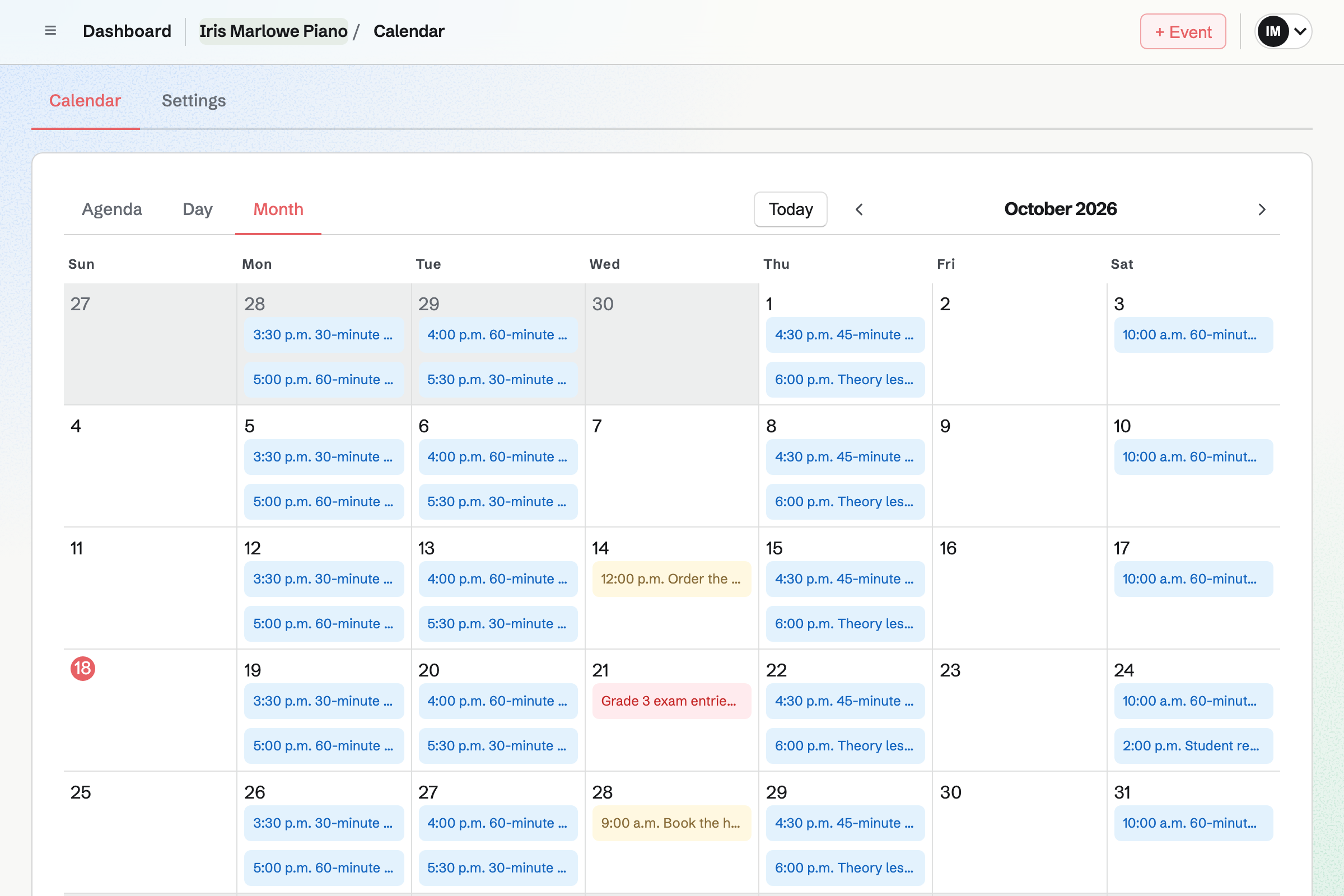The height and width of the screenshot is (896, 1344).
Task: Open 5:30 p.m. lesson on October 6
Action: coord(498,501)
